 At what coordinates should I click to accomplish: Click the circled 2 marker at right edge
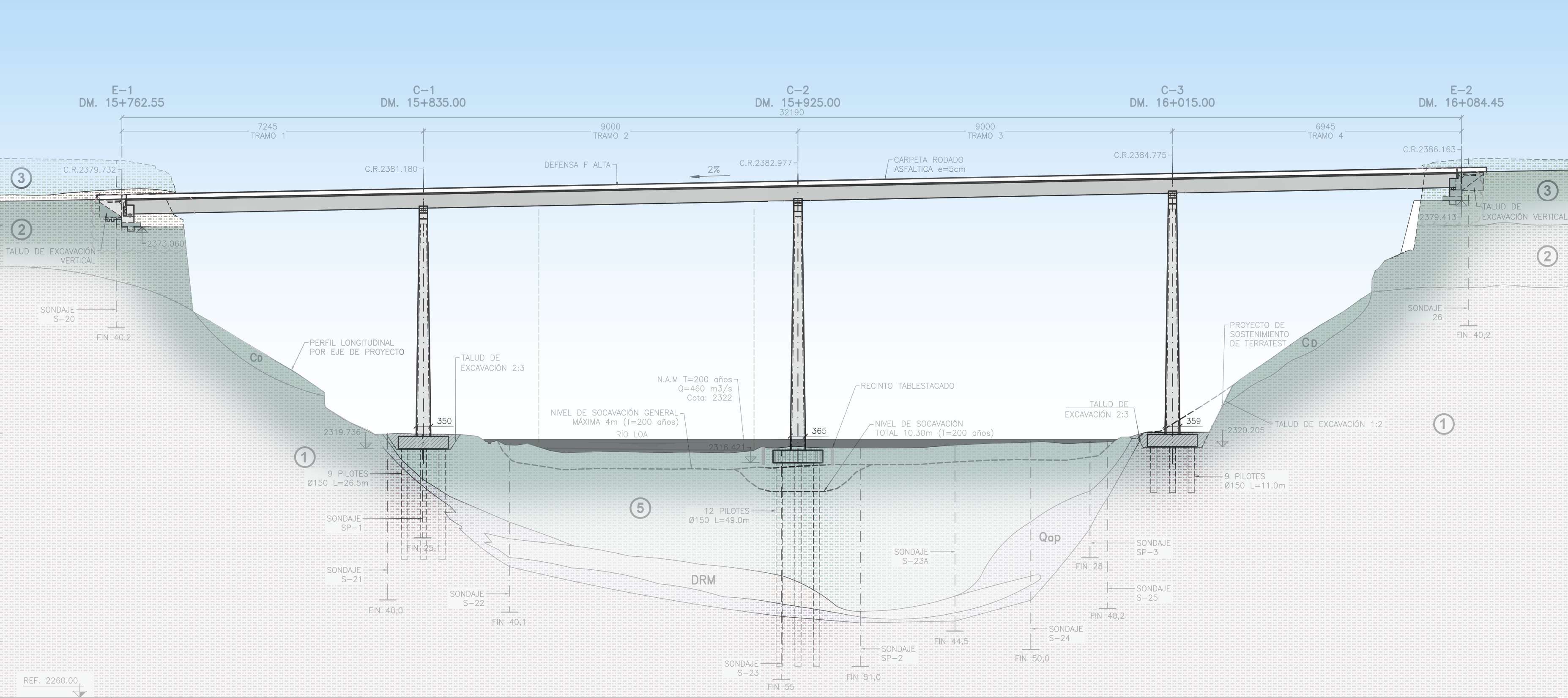[x=1547, y=256]
